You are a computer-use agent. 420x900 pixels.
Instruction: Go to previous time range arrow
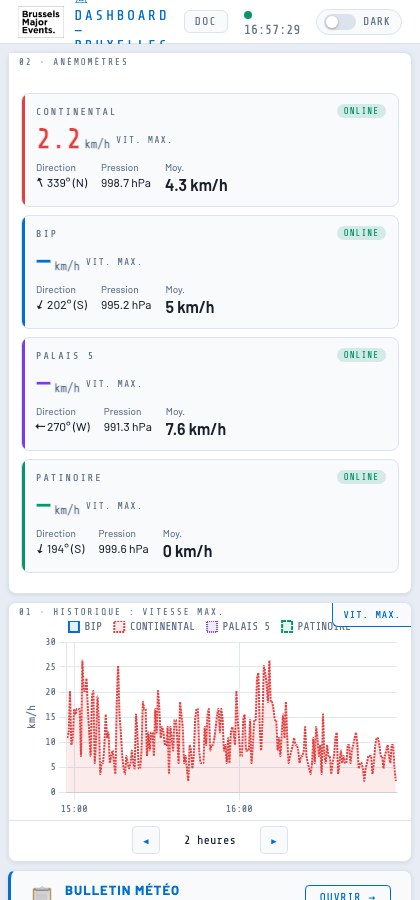(146, 840)
